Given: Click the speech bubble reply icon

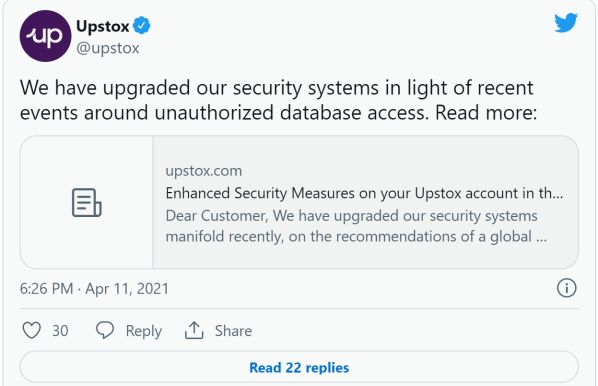Looking at the screenshot, I should pyautogui.click(x=105, y=330).
